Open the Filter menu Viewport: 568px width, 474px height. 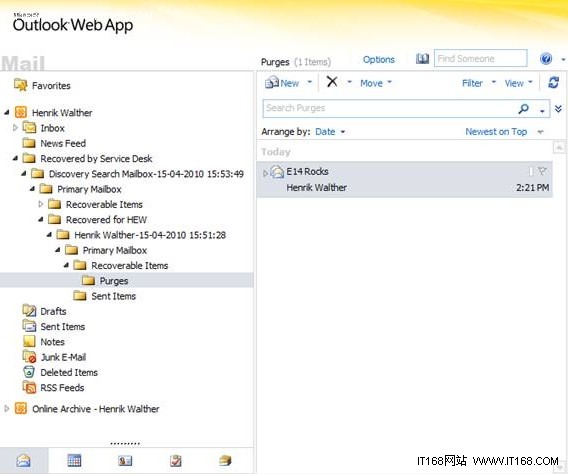[479, 83]
